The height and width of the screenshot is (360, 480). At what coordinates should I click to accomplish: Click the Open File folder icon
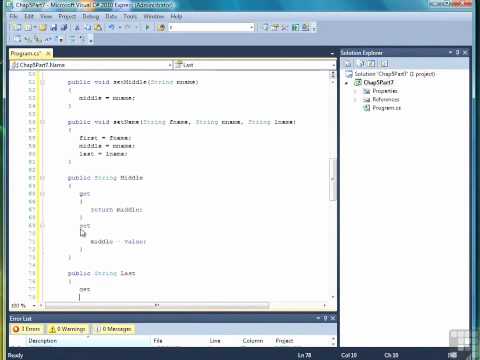(43, 28)
